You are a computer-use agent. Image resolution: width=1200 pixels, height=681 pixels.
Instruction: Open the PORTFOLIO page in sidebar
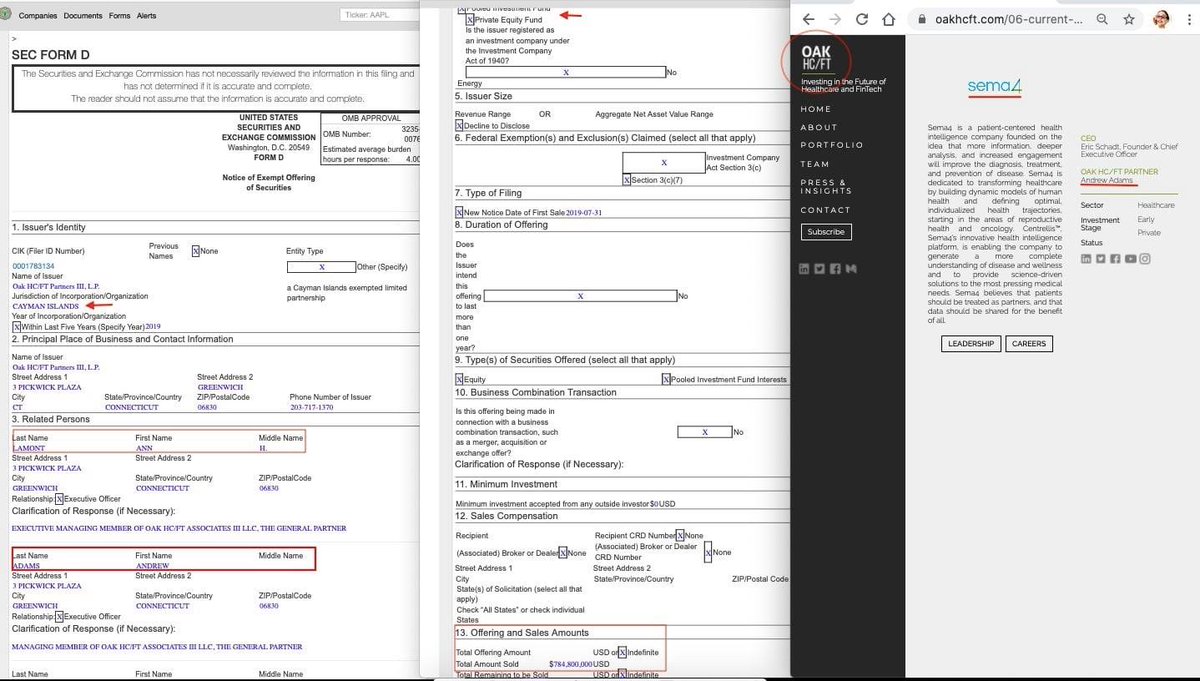tap(831, 145)
